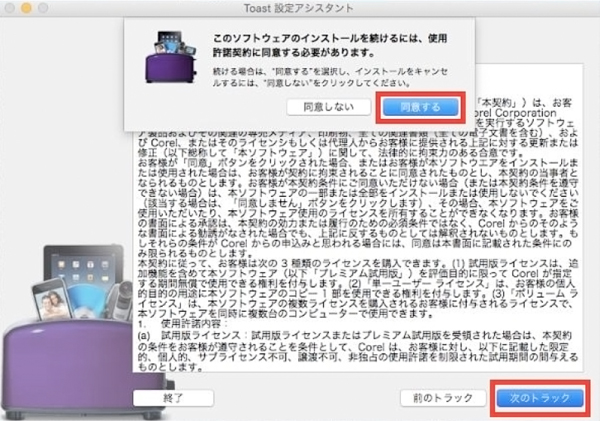Click the 前のトラック previous button
600x421 pixels.
pyautogui.click(x=443, y=398)
